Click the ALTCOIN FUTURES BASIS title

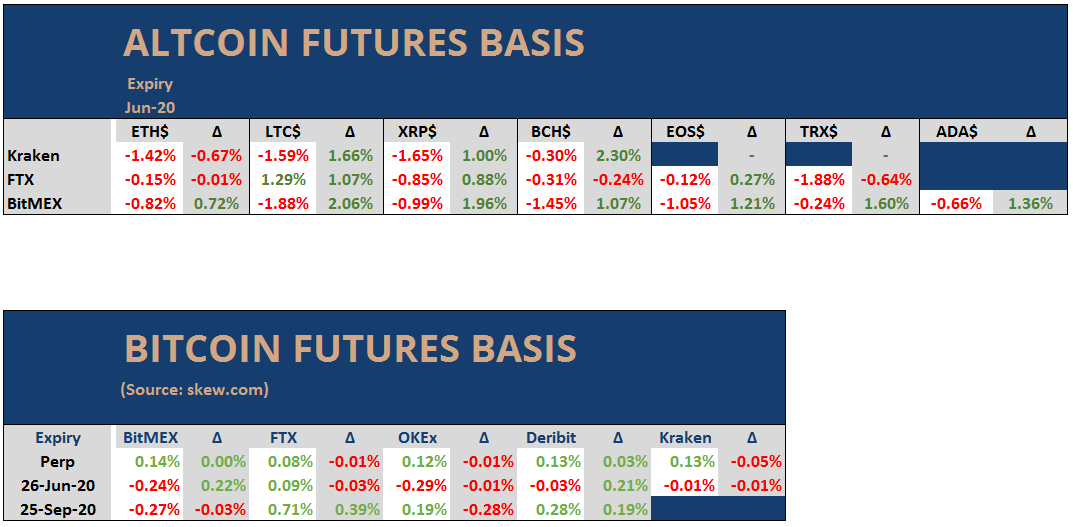353,43
